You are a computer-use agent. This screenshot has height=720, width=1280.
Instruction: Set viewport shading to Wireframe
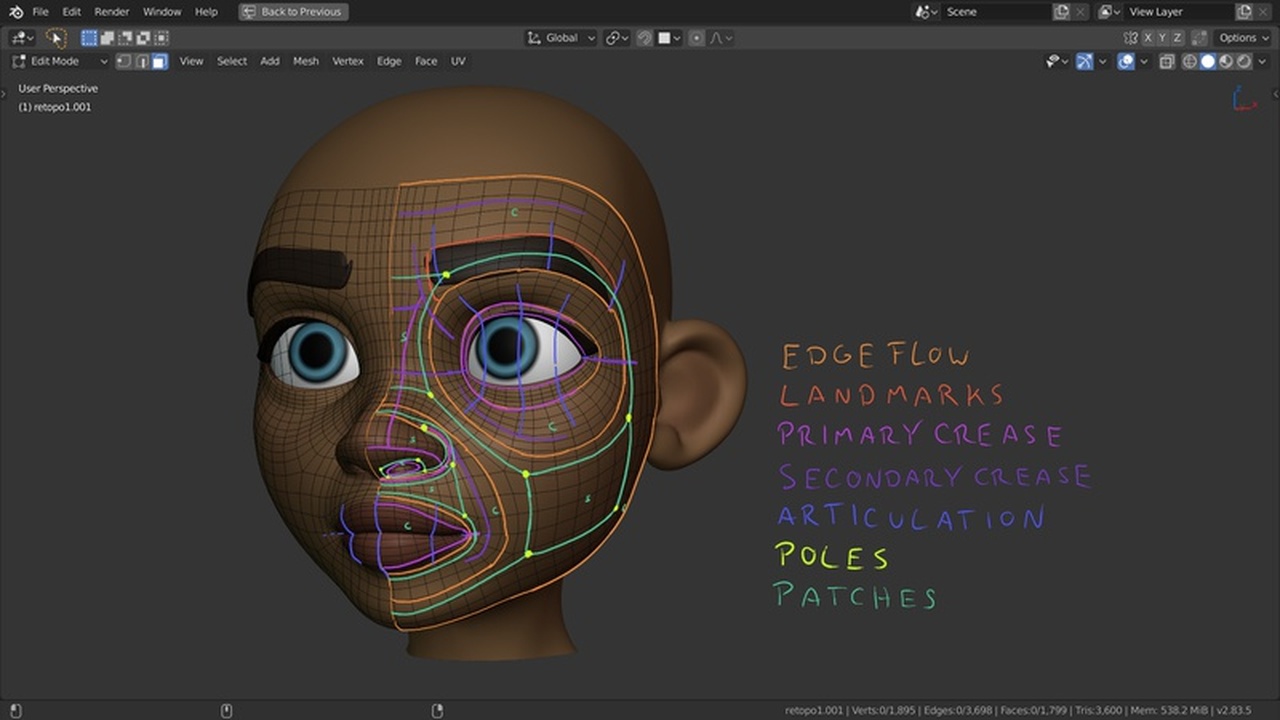pos(1189,61)
